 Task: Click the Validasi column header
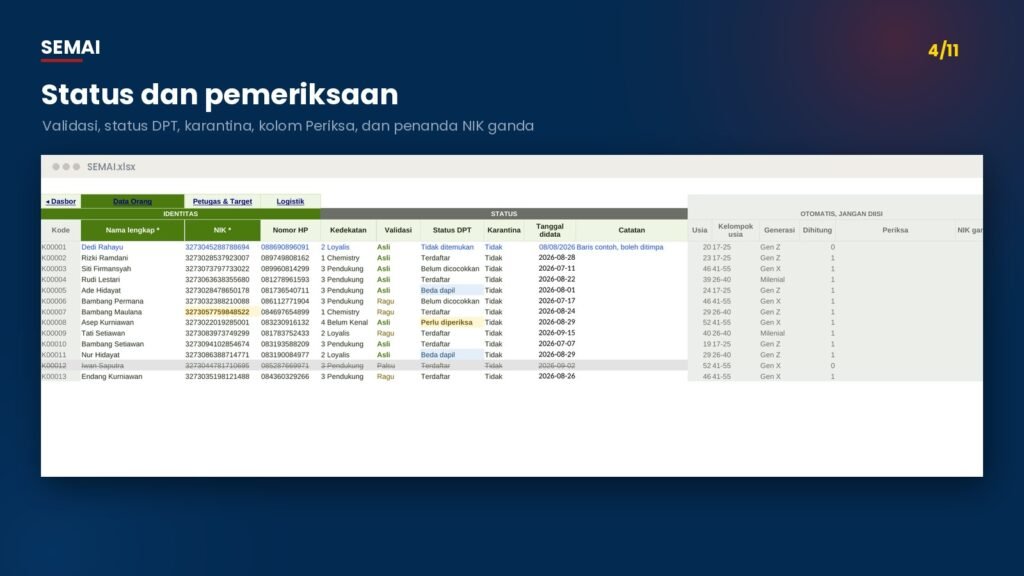click(x=398, y=230)
